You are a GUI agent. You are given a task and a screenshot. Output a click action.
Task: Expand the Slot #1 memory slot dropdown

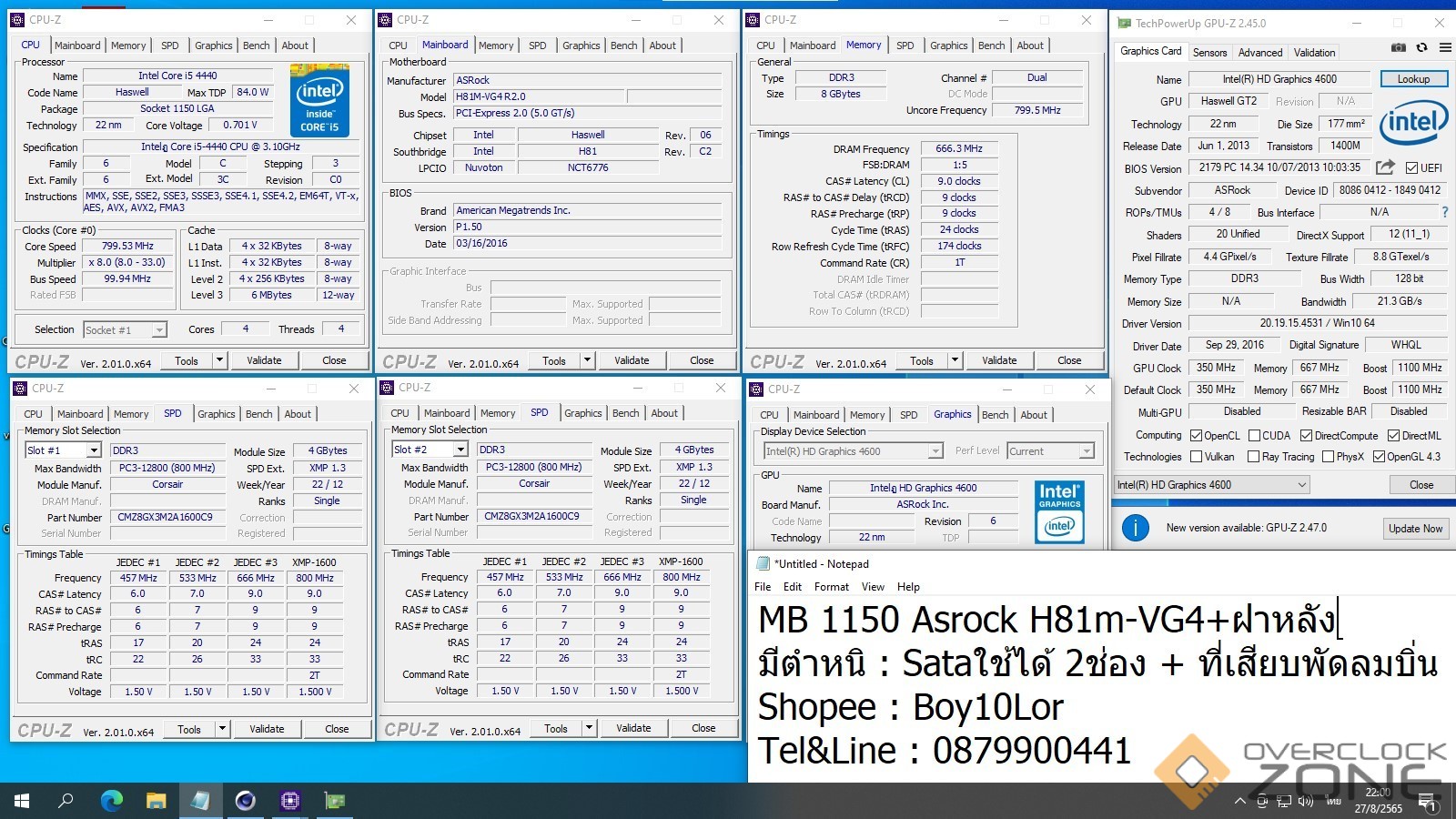[93, 450]
